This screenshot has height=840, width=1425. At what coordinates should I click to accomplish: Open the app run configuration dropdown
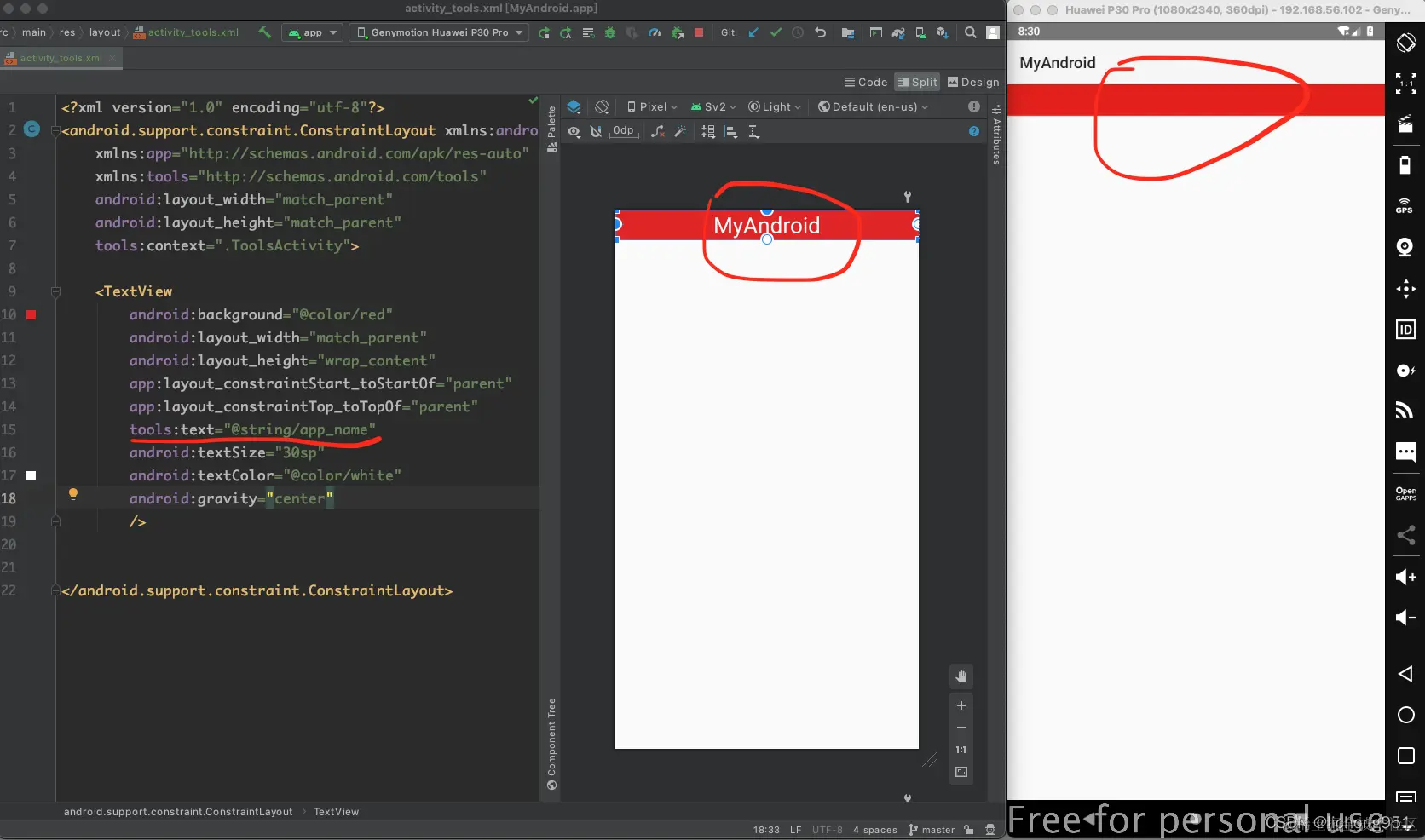tap(313, 32)
